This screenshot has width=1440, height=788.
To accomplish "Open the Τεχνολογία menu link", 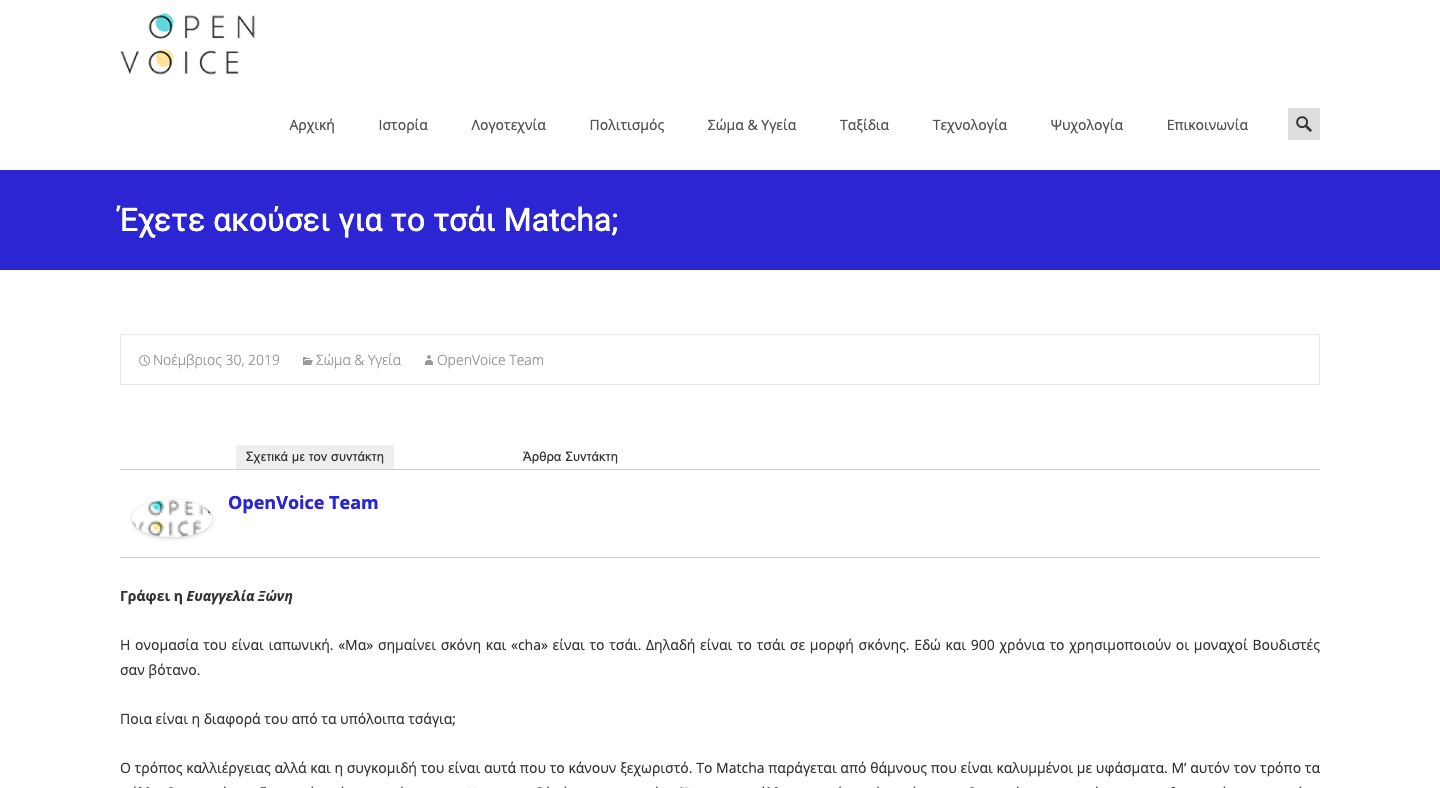I will pos(969,125).
